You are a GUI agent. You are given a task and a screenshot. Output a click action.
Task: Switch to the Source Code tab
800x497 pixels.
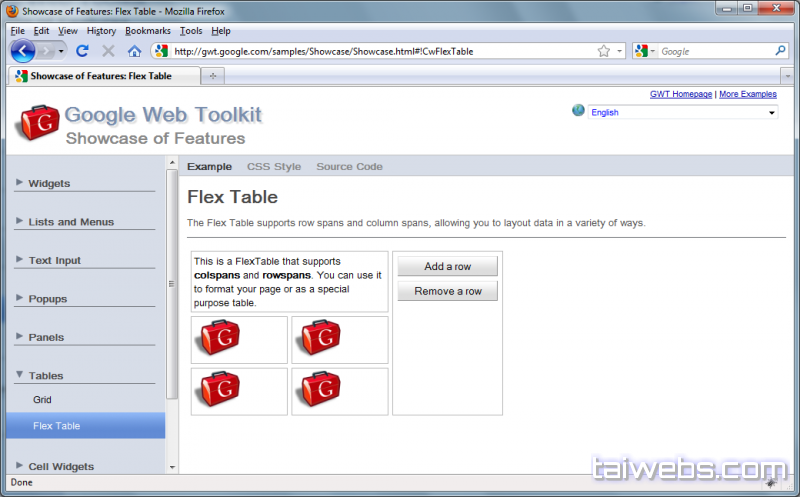pos(349,167)
